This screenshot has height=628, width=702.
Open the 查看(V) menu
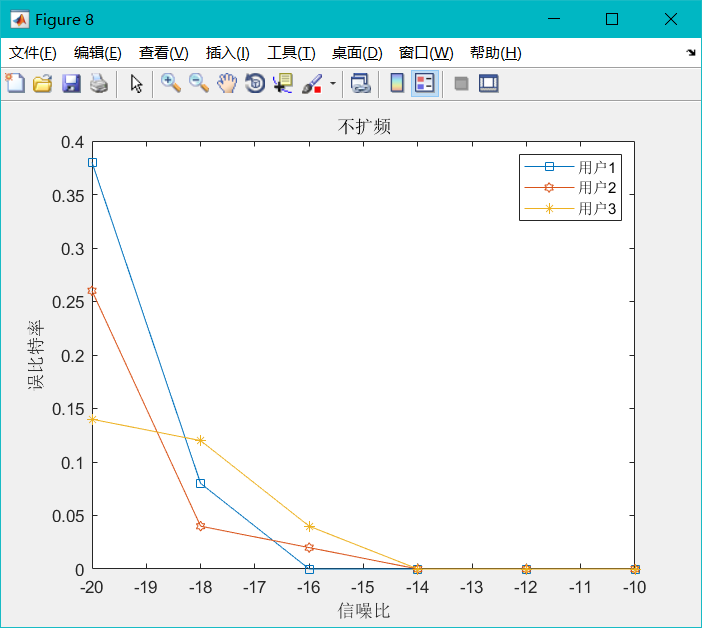point(163,53)
